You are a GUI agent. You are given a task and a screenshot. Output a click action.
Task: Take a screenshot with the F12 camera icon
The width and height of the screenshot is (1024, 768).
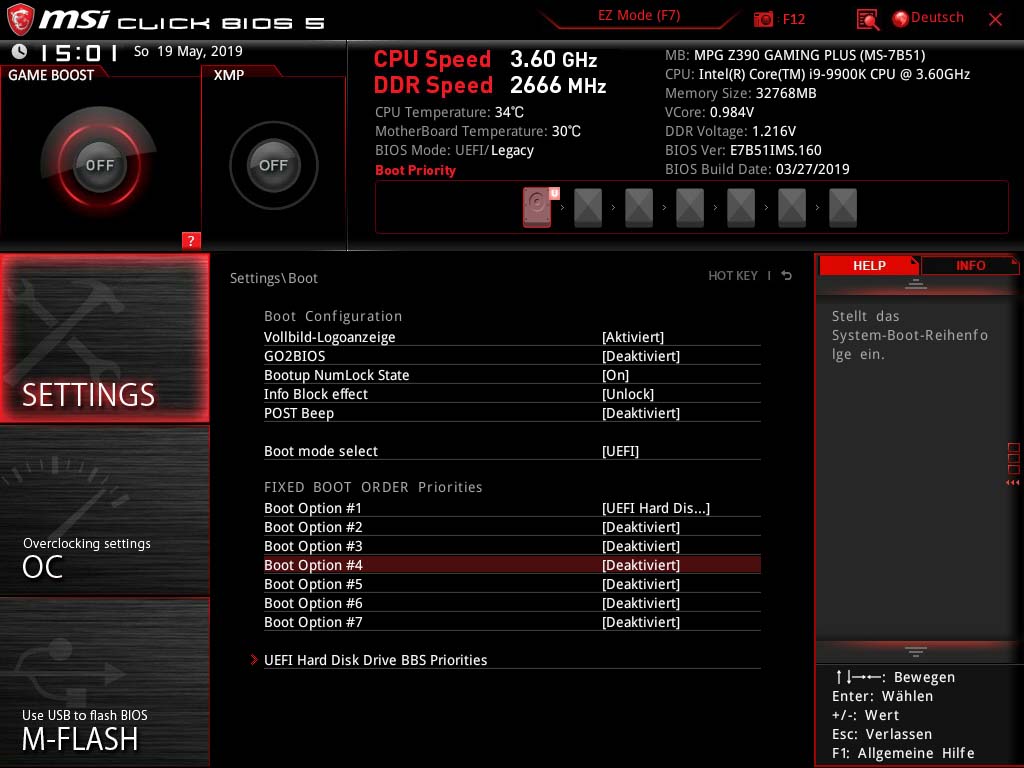click(x=763, y=19)
